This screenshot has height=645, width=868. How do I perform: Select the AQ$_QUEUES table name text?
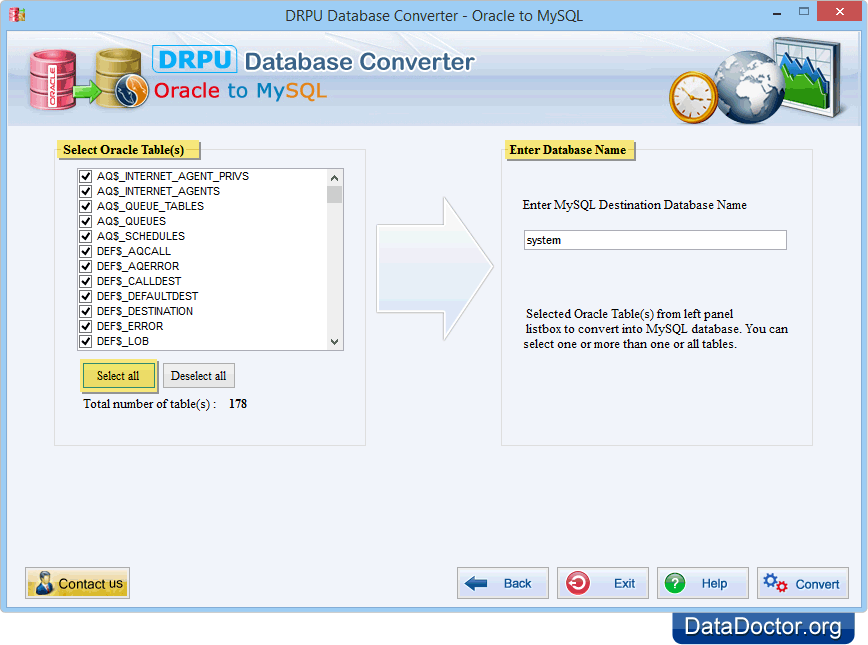pyautogui.click(x=131, y=221)
